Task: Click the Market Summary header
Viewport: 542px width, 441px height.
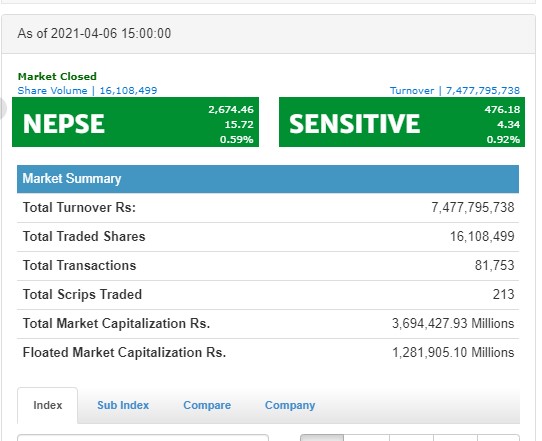Action: 268,179
